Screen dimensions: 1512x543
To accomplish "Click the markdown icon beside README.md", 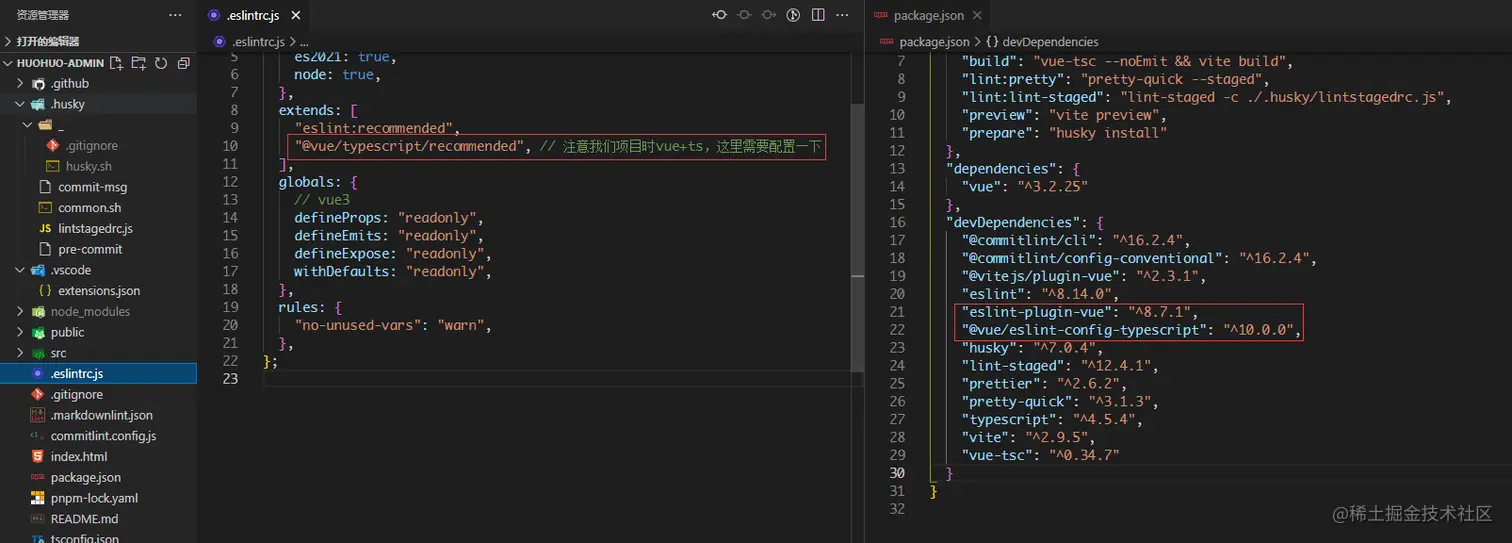I will (x=38, y=519).
